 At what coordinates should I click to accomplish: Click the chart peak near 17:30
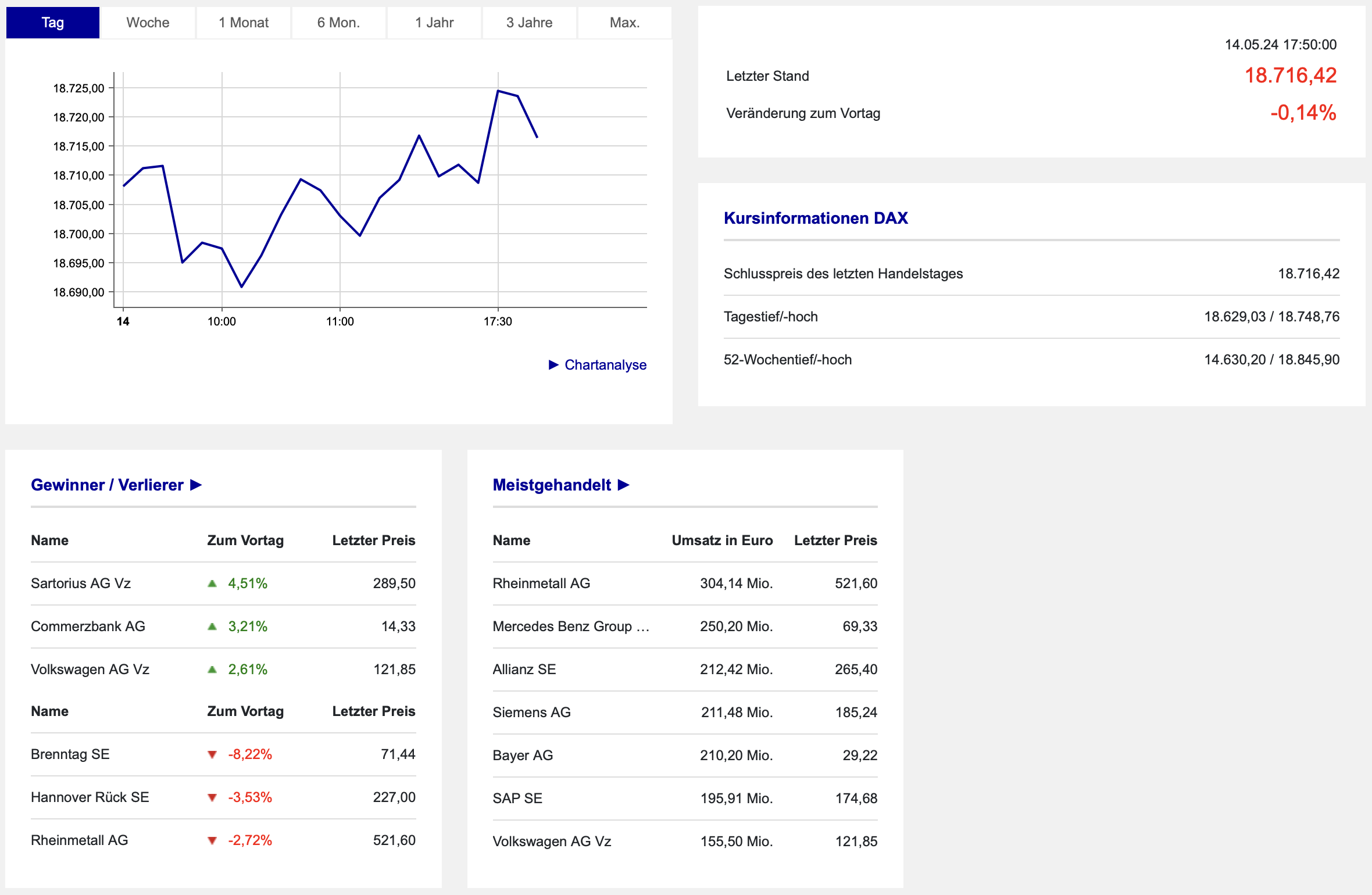pos(498,91)
